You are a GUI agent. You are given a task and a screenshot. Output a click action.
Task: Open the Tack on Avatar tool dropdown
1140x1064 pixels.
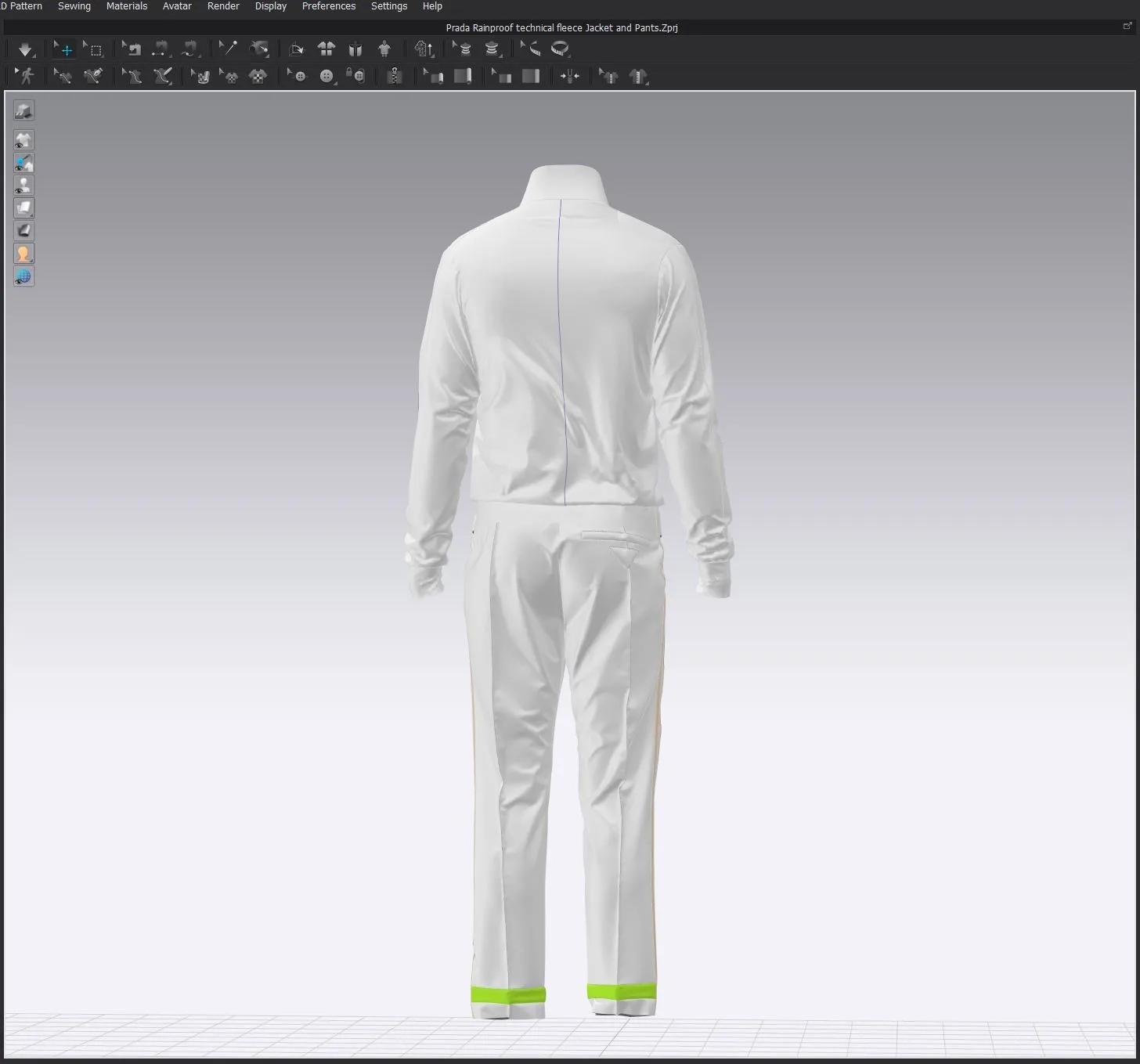259,49
